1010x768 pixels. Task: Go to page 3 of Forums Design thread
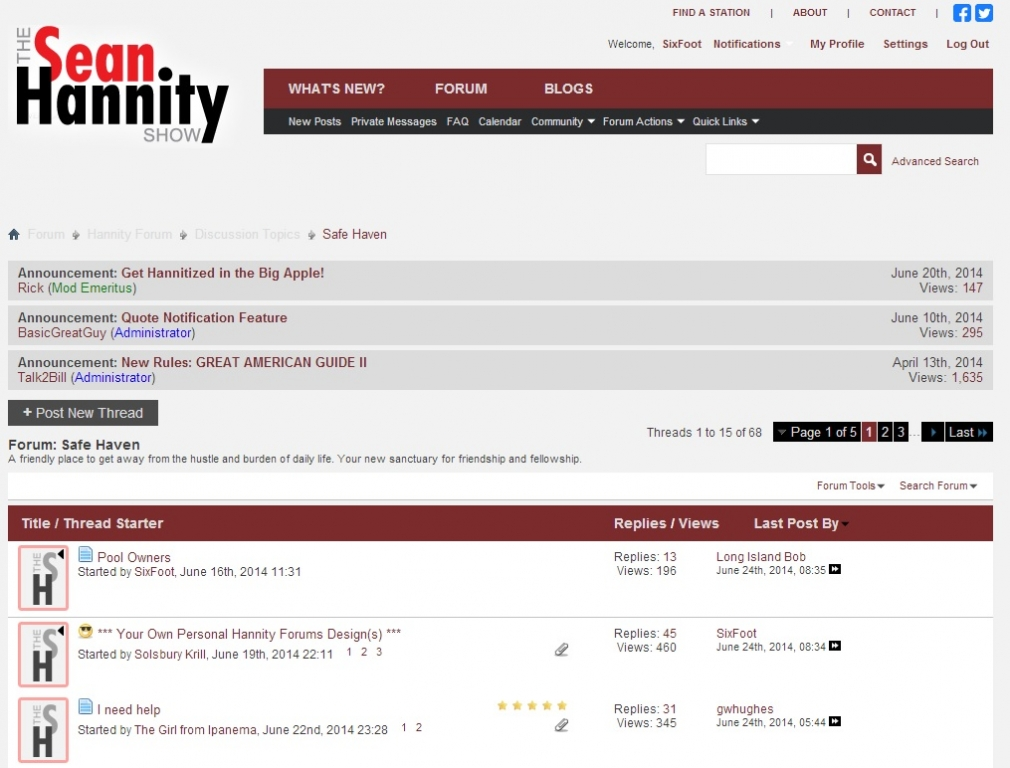(379, 652)
